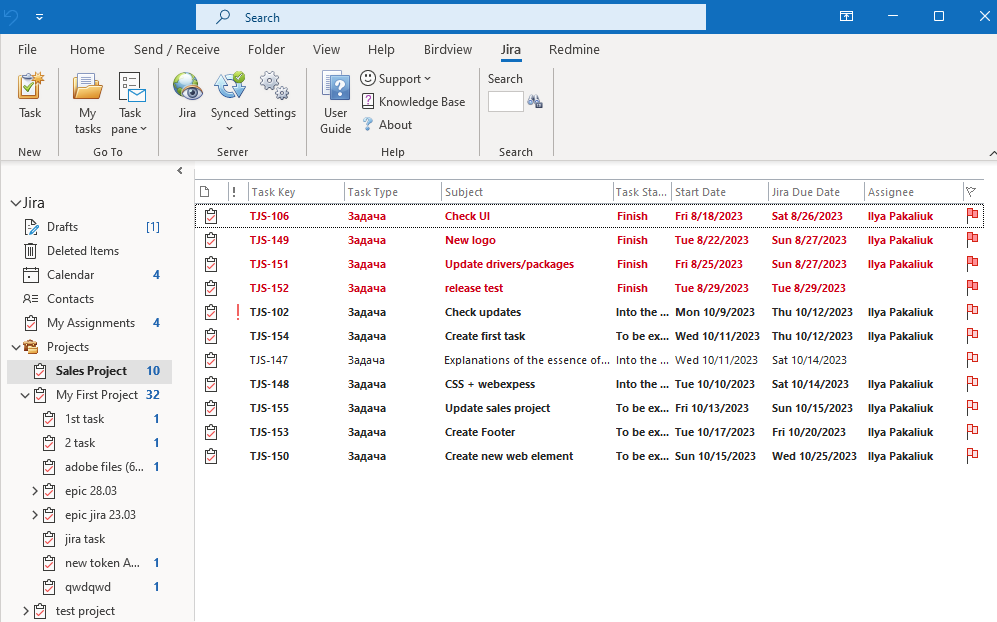Open the Support dropdown
The width and height of the screenshot is (997, 622).
pos(395,79)
